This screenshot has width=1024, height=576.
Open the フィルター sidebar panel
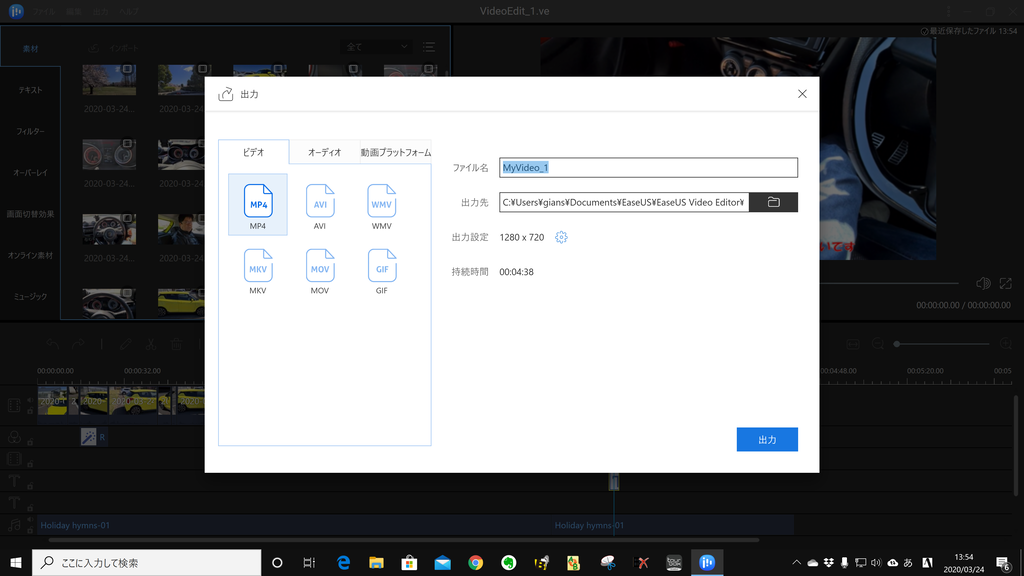30,131
